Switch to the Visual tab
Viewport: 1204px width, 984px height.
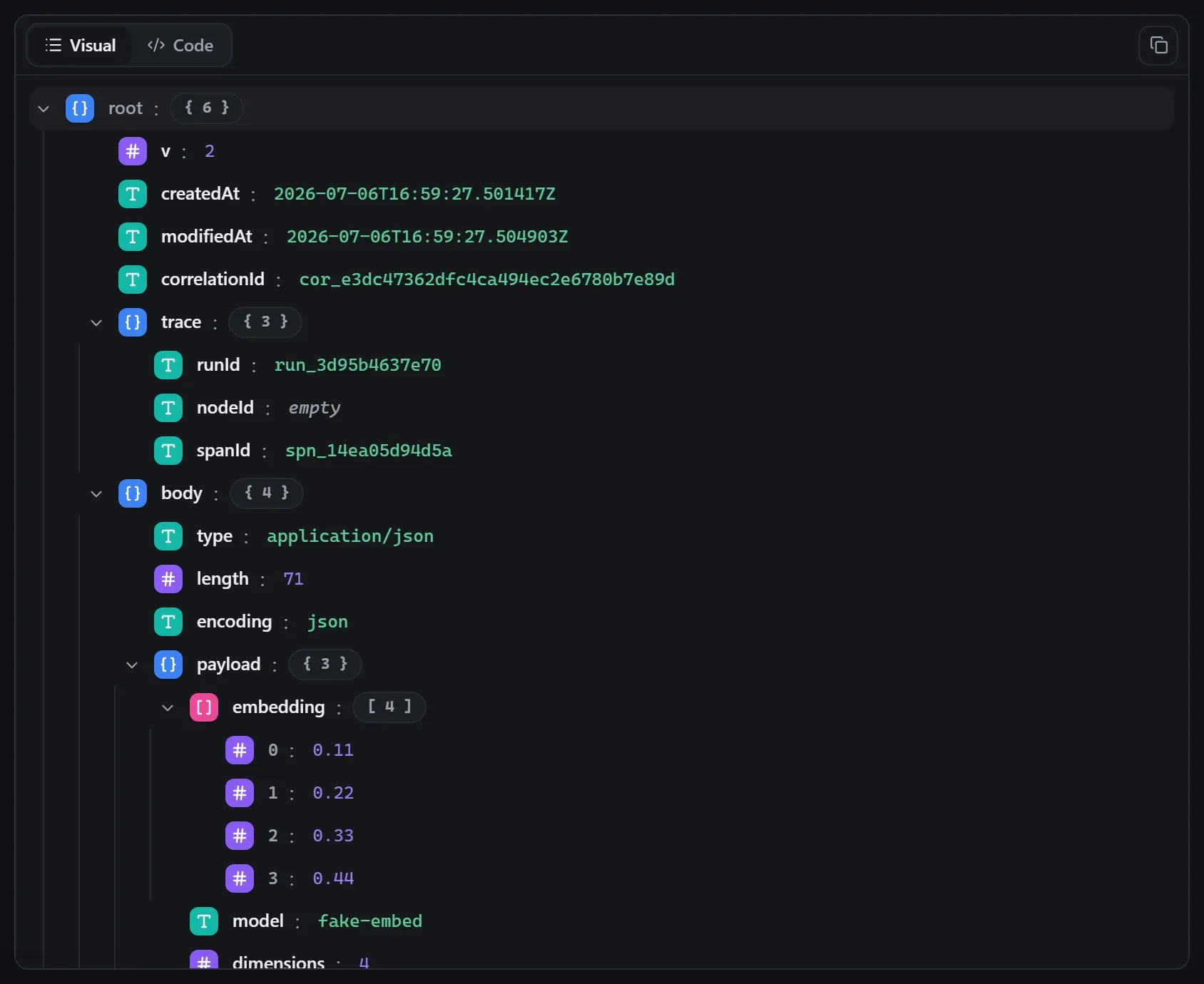click(x=80, y=46)
